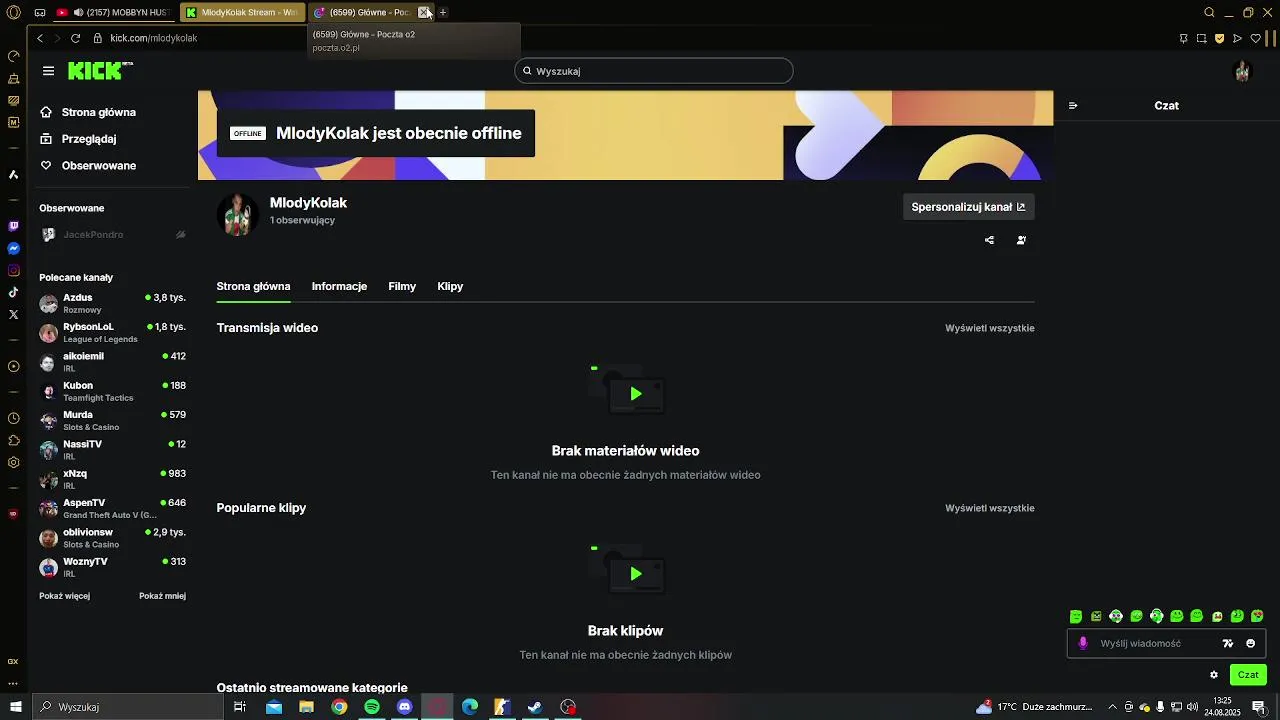Open Steam from the taskbar
Image resolution: width=1280 pixels, height=720 pixels.
pos(535,707)
